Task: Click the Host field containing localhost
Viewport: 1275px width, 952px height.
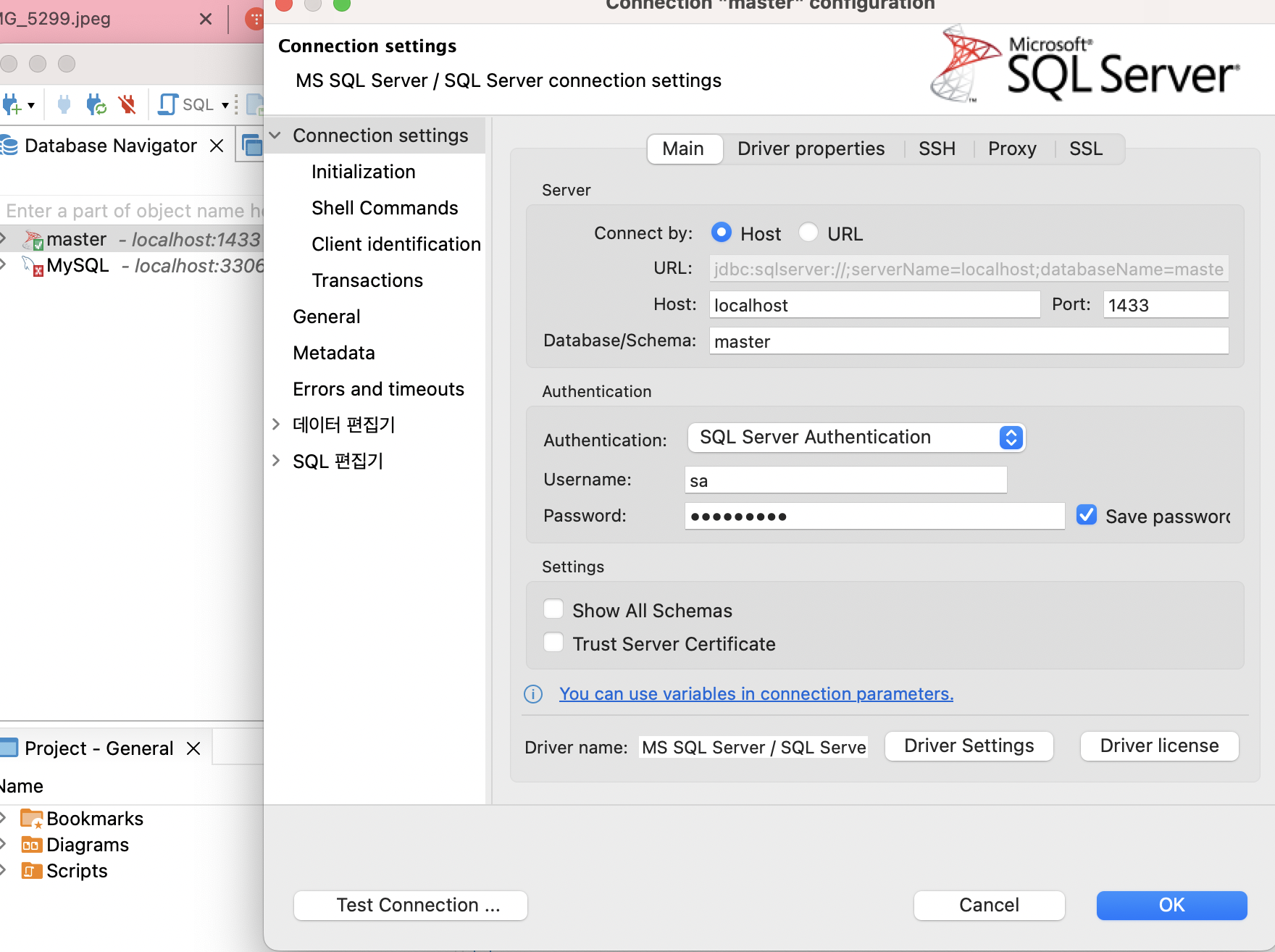Action: point(874,305)
